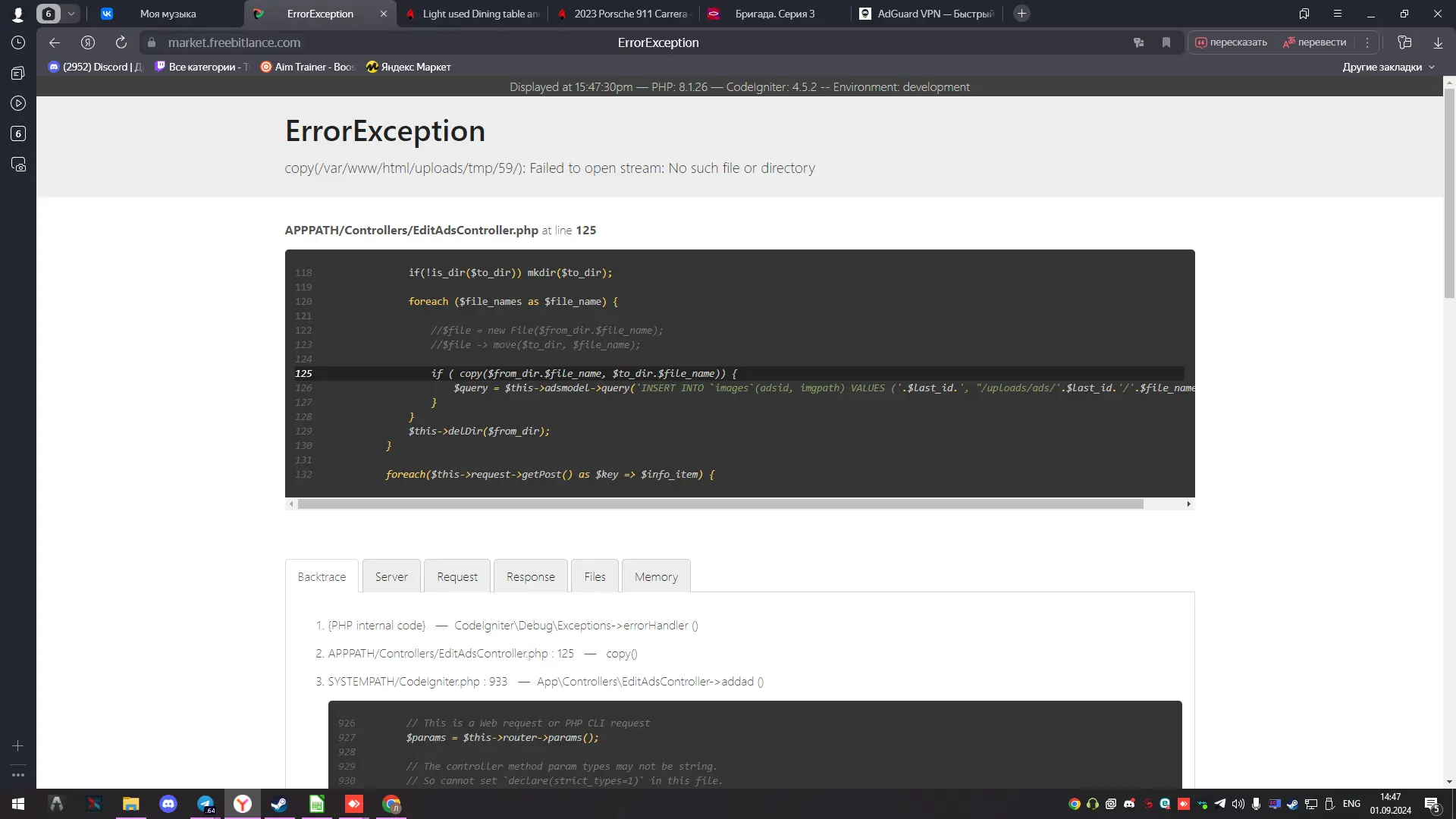Open the volume speaker tray icon

click(1238, 804)
